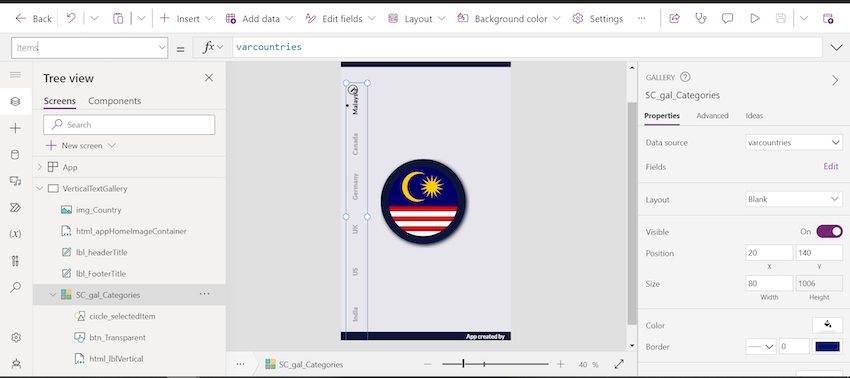Open the Insert menu
This screenshot has width=850, height=378.
click(x=186, y=18)
